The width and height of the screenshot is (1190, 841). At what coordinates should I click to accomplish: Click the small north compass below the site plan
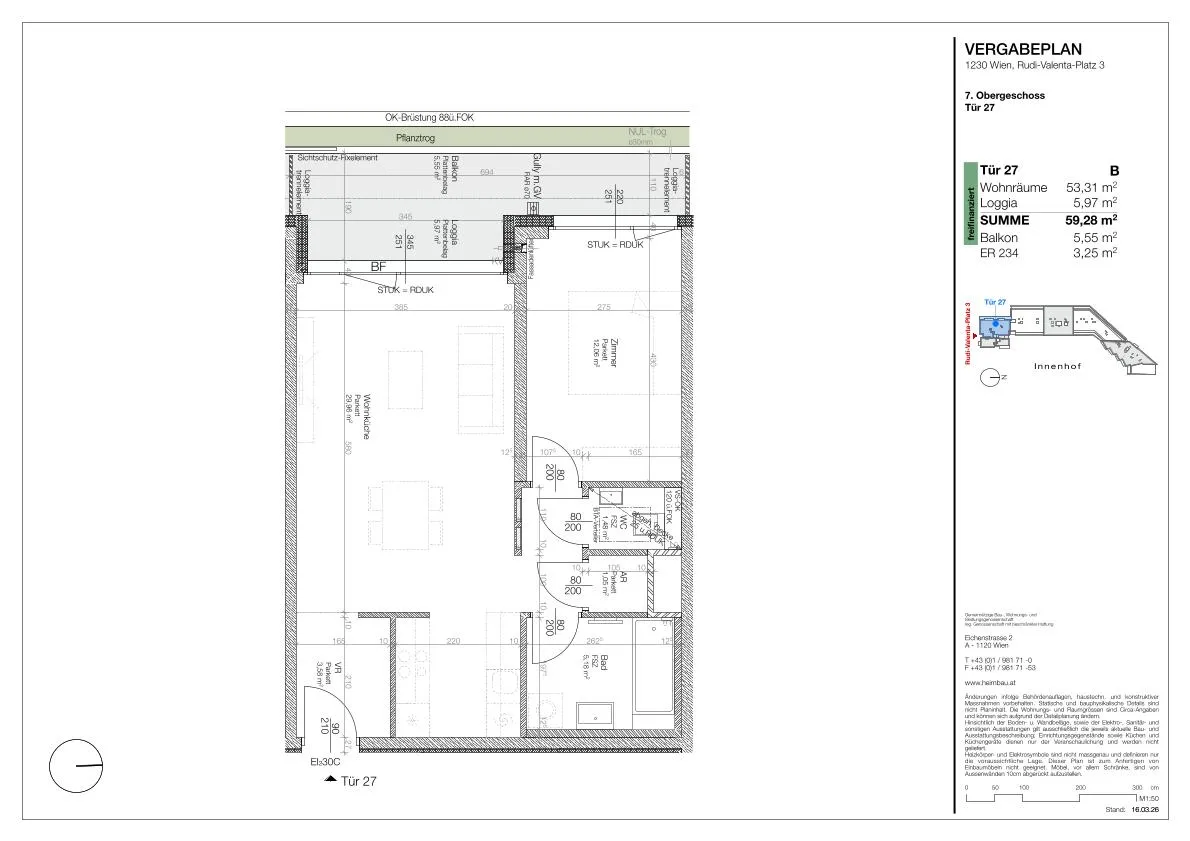[x=990, y=377]
